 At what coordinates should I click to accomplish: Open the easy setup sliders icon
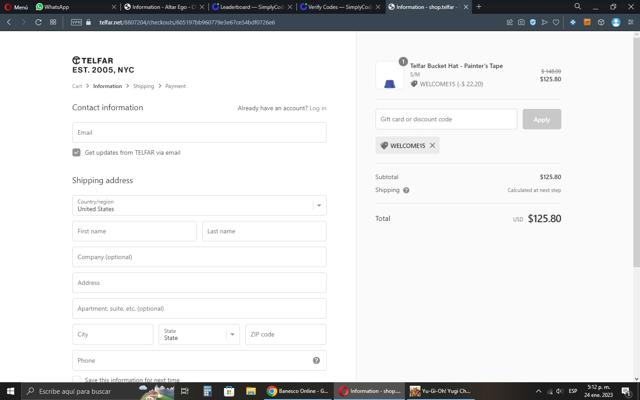(x=631, y=22)
